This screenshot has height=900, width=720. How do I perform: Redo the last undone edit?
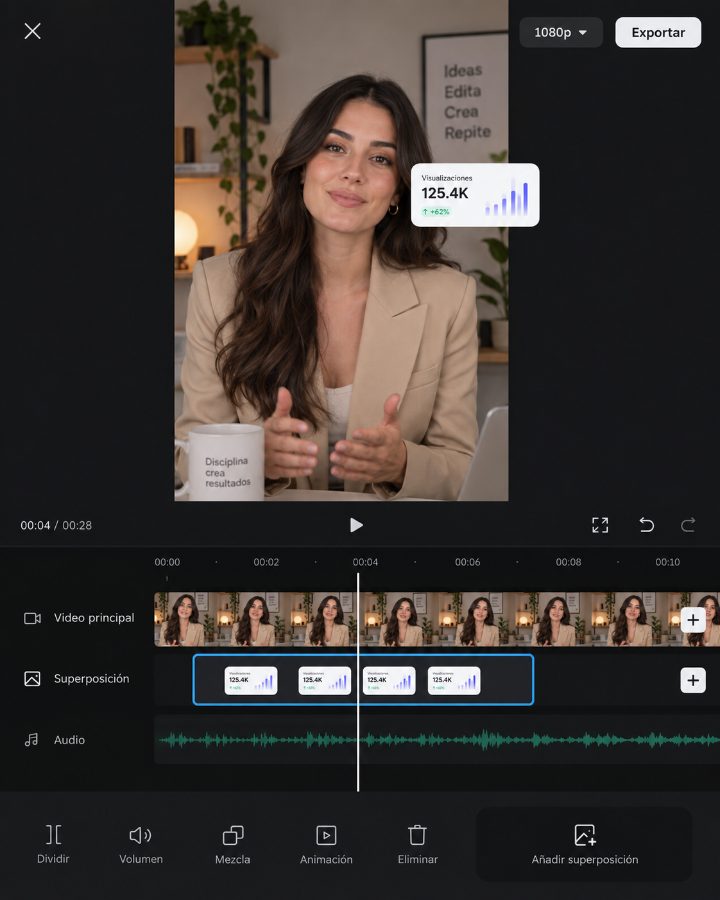click(688, 525)
